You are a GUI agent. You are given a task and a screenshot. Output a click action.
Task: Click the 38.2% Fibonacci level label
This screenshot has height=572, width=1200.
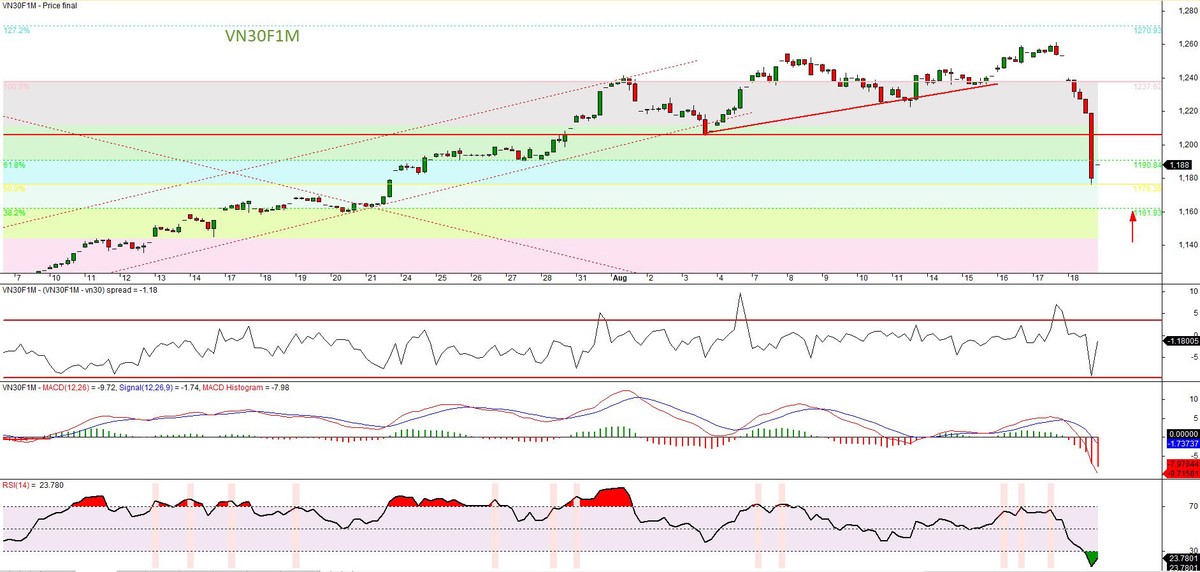click(14, 212)
